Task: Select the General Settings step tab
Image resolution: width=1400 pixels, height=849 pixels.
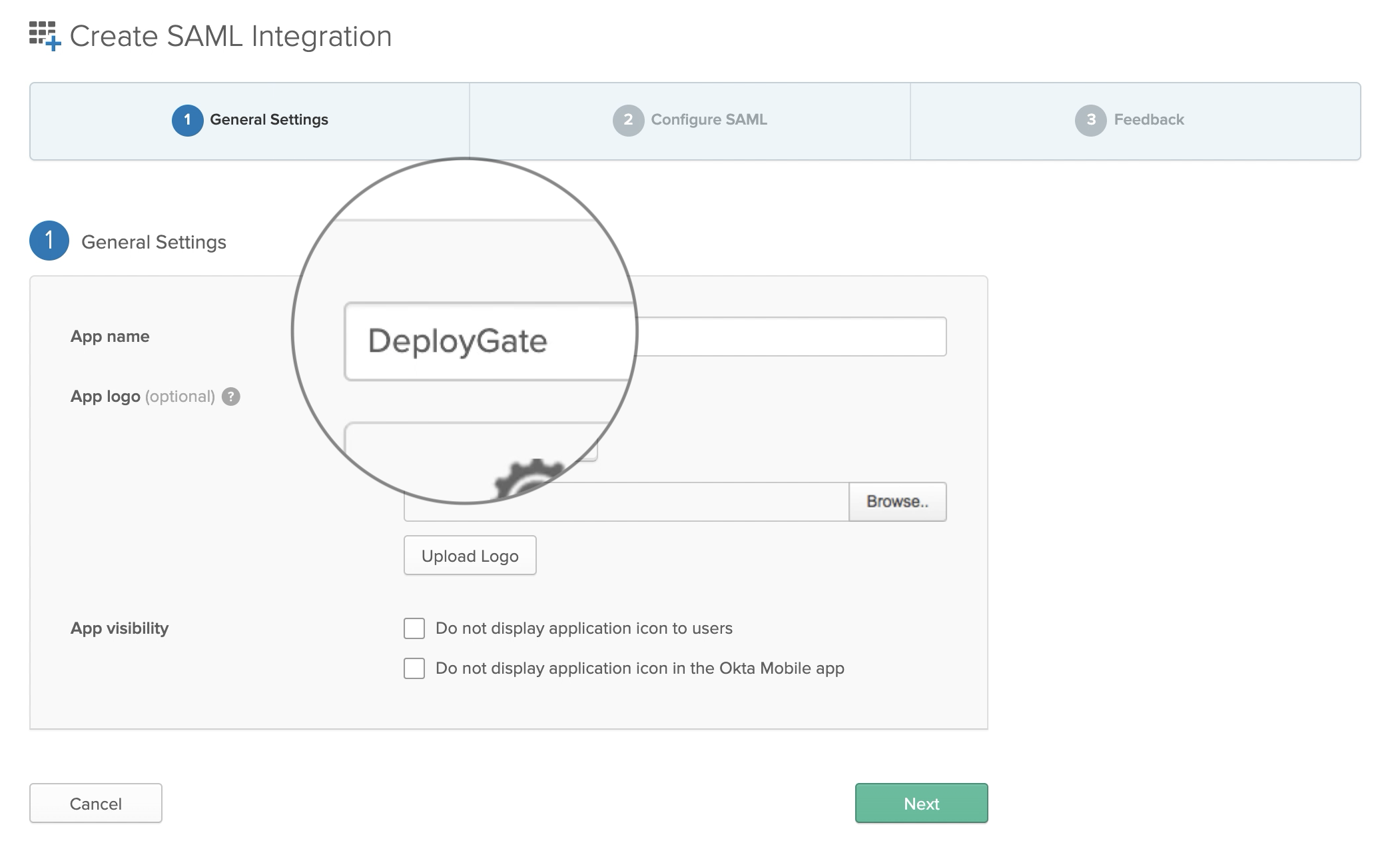Action: [270, 120]
